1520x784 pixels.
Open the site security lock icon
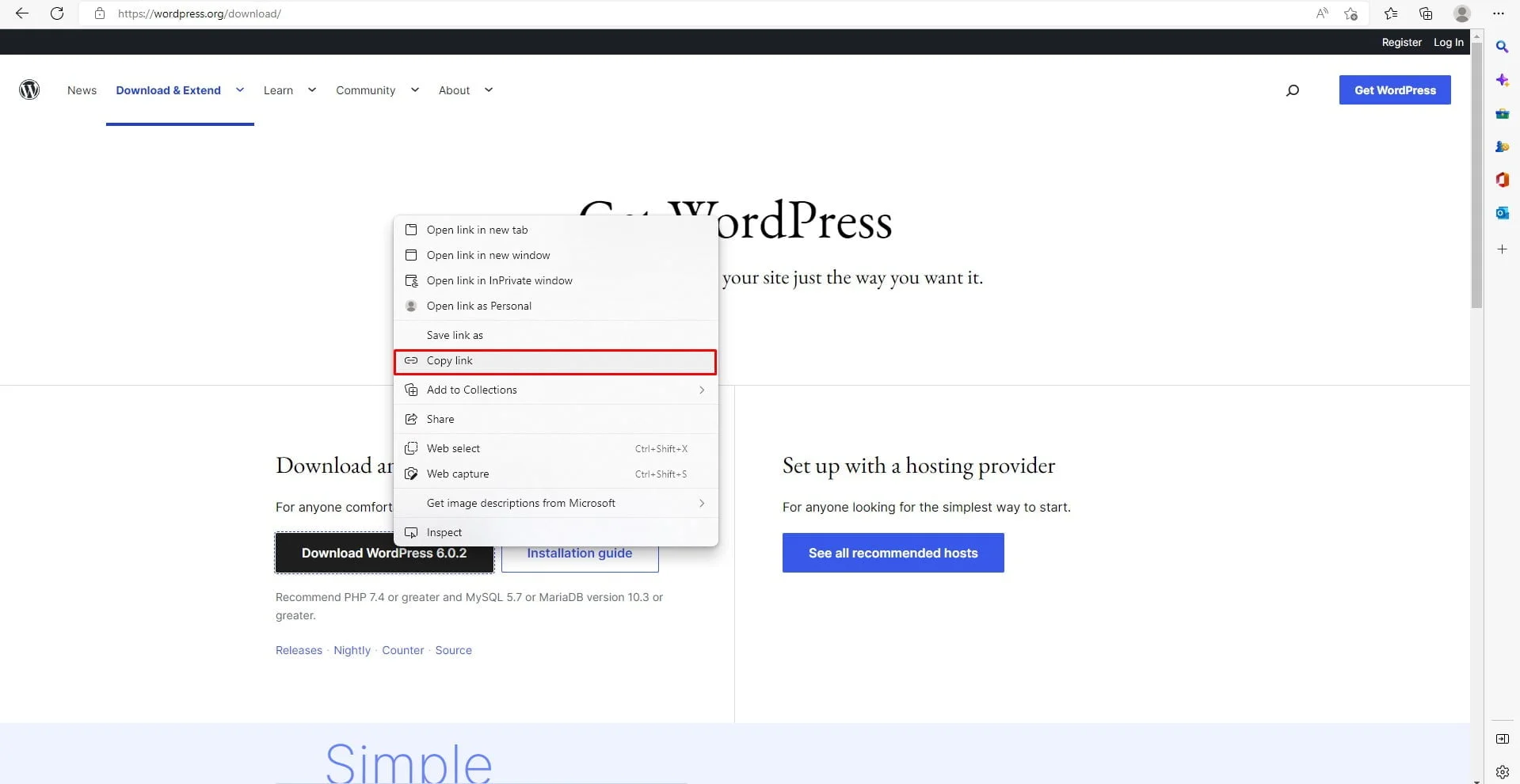[99, 13]
